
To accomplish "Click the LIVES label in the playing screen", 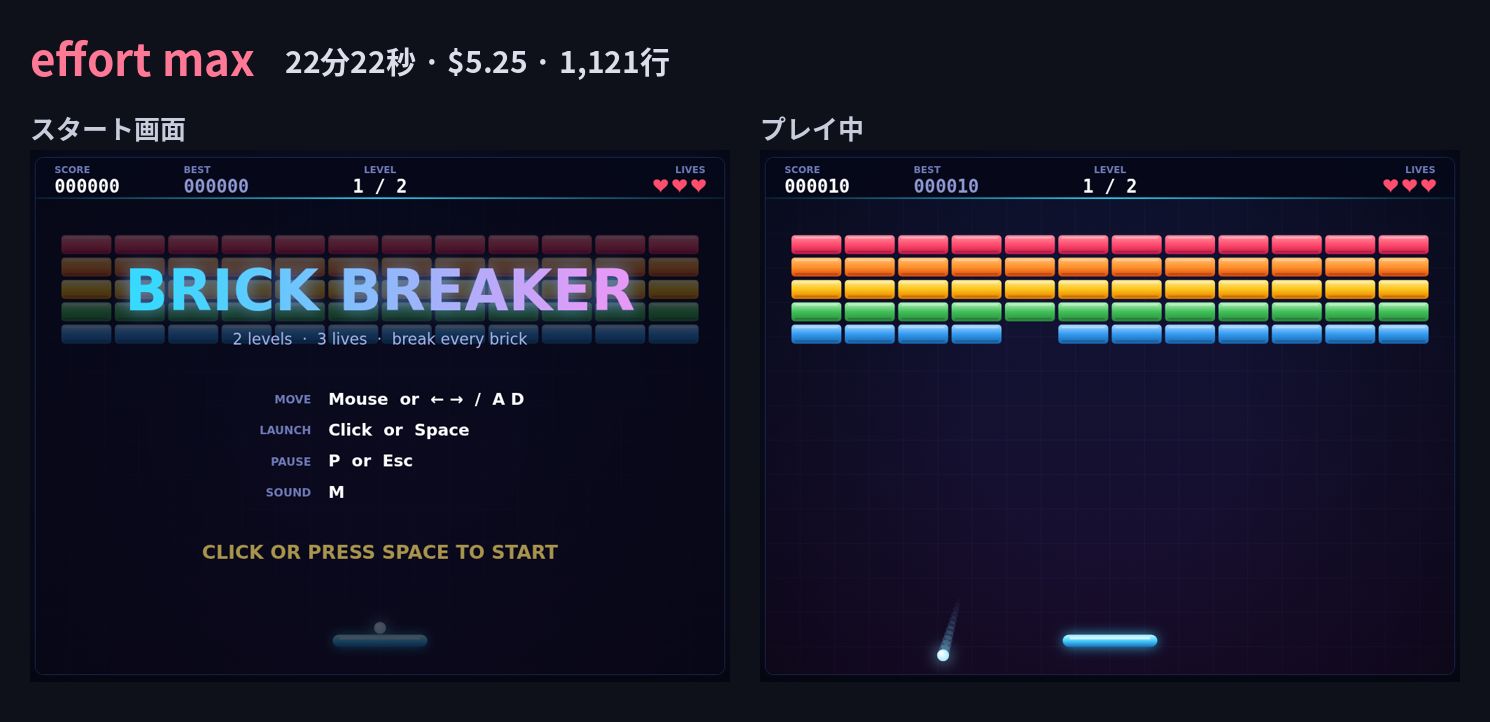I will click(1420, 170).
